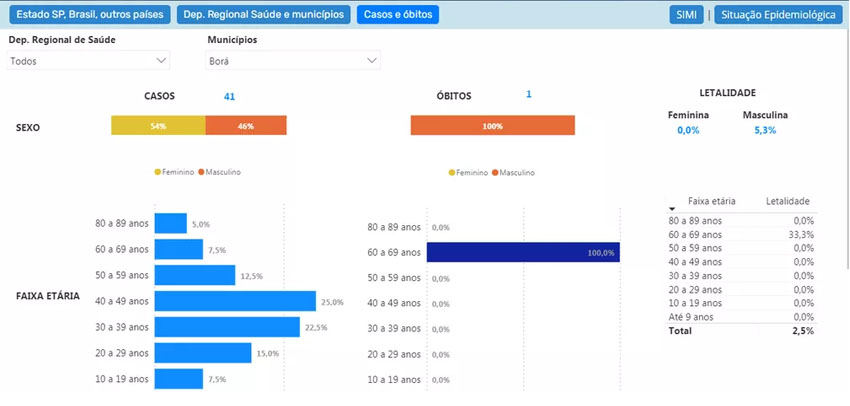The height and width of the screenshot is (406, 850).
Task: Open the 'Estado SP, Brasil, outros países' tab
Action: [x=89, y=15]
